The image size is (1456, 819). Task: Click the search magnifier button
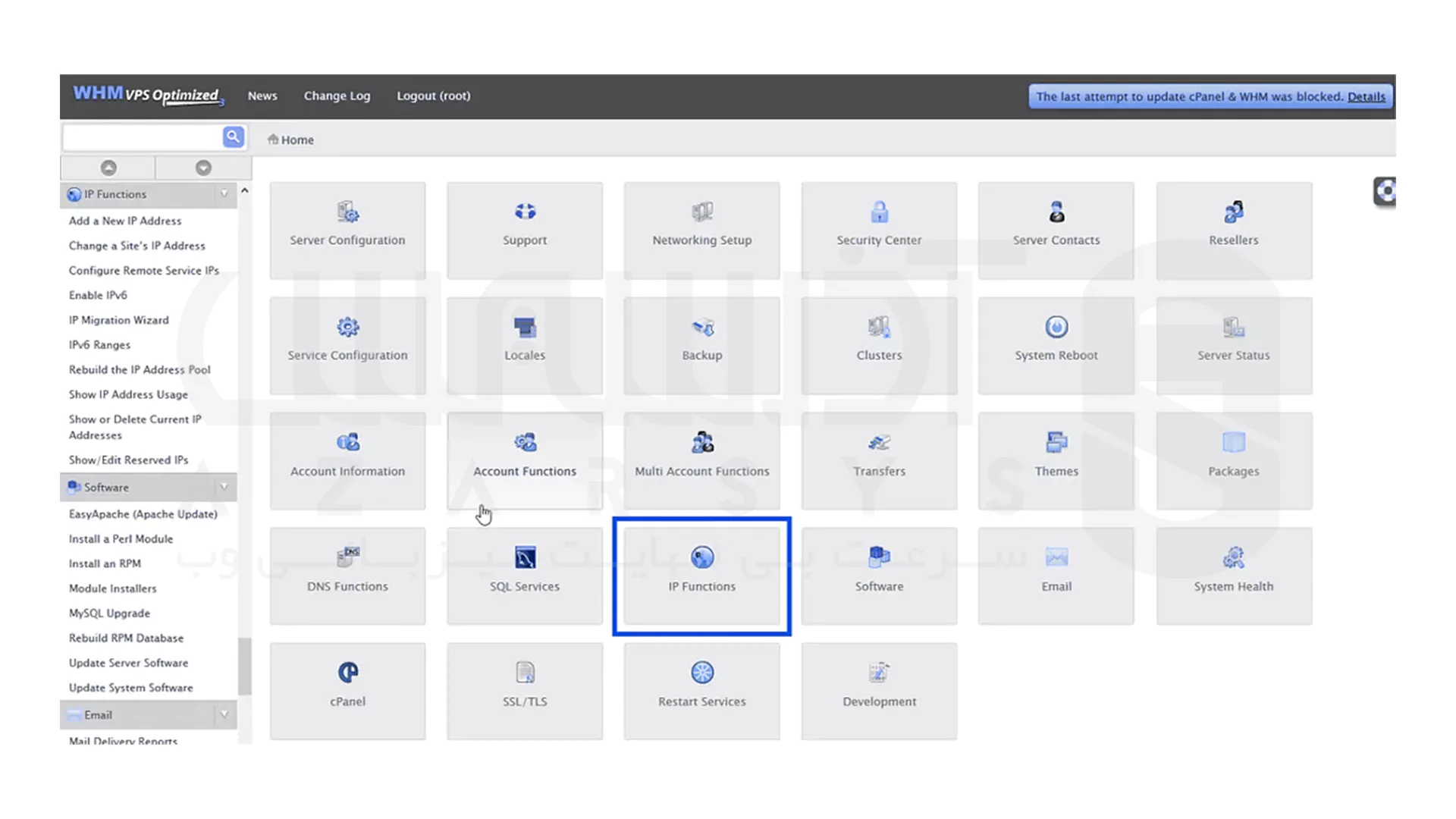[x=234, y=137]
